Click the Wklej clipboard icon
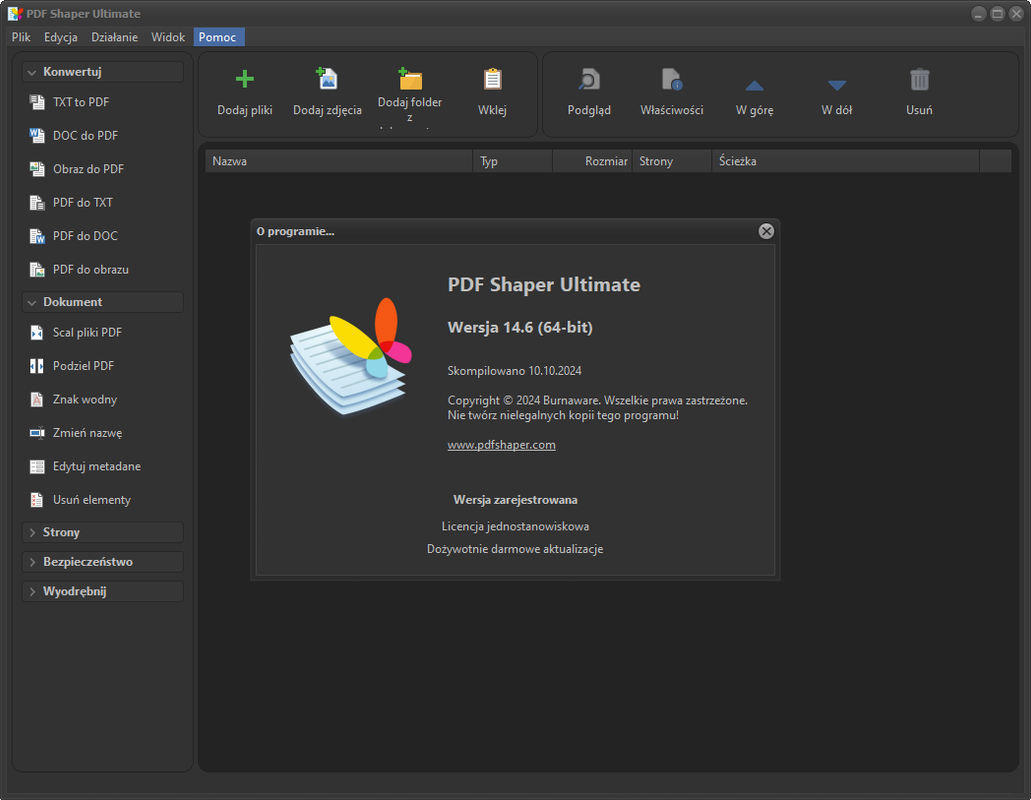Image resolution: width=1031 pixels, height=800 pixels. click(492, 79)
